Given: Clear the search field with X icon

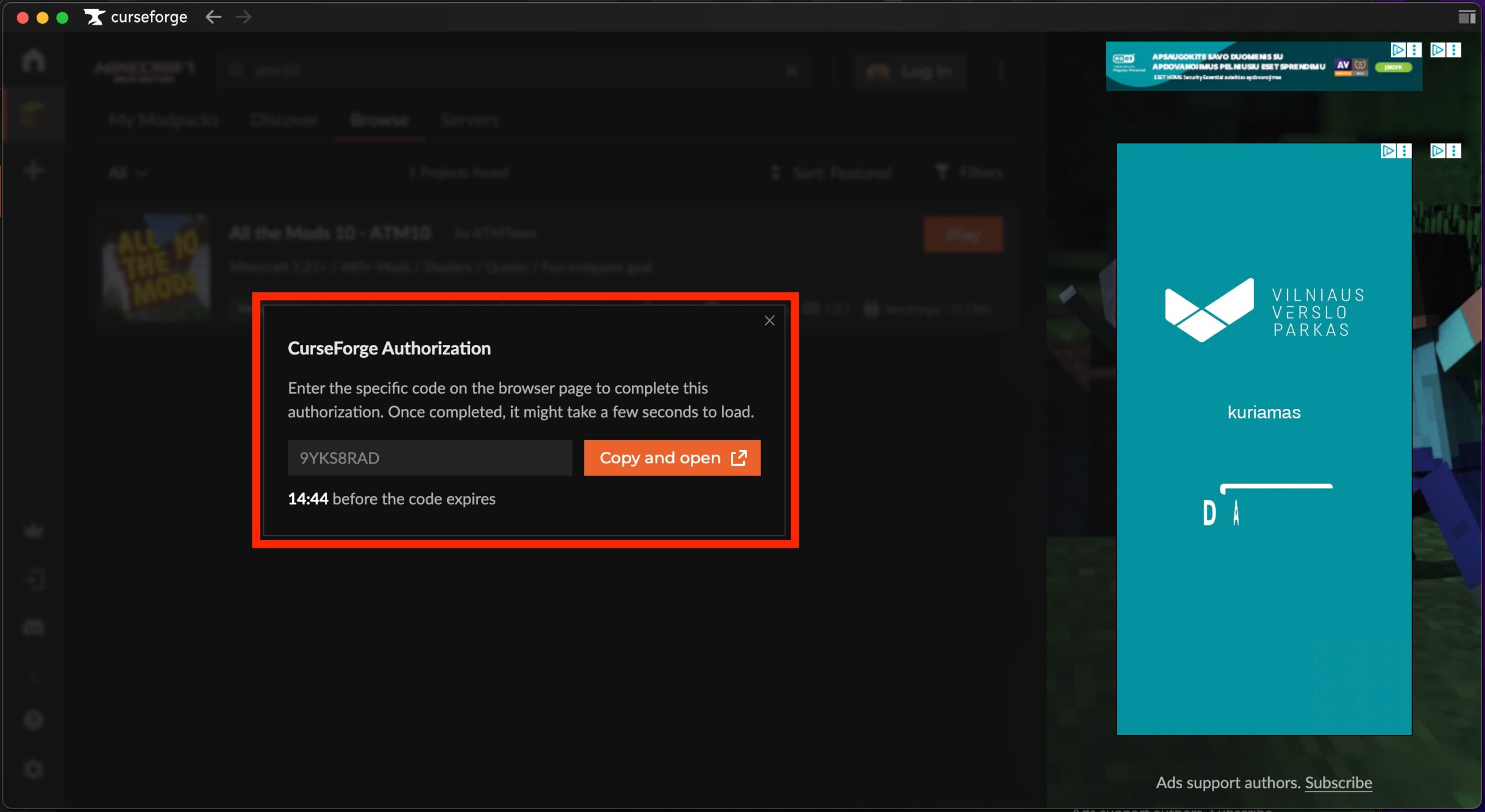Looking at the screenshot, I should (792, 71).
